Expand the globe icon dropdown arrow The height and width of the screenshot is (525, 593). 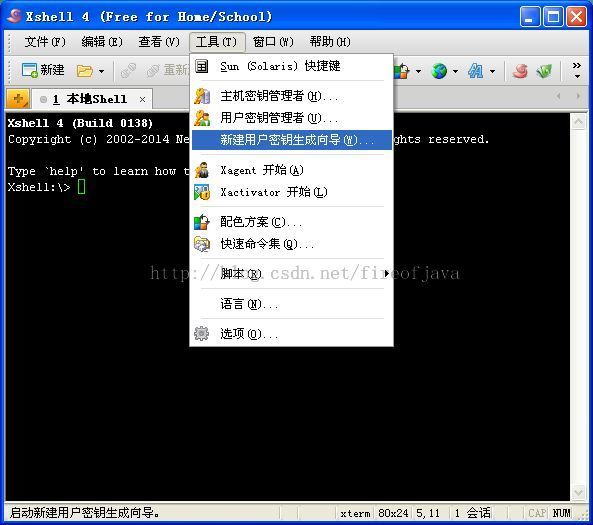455,71
